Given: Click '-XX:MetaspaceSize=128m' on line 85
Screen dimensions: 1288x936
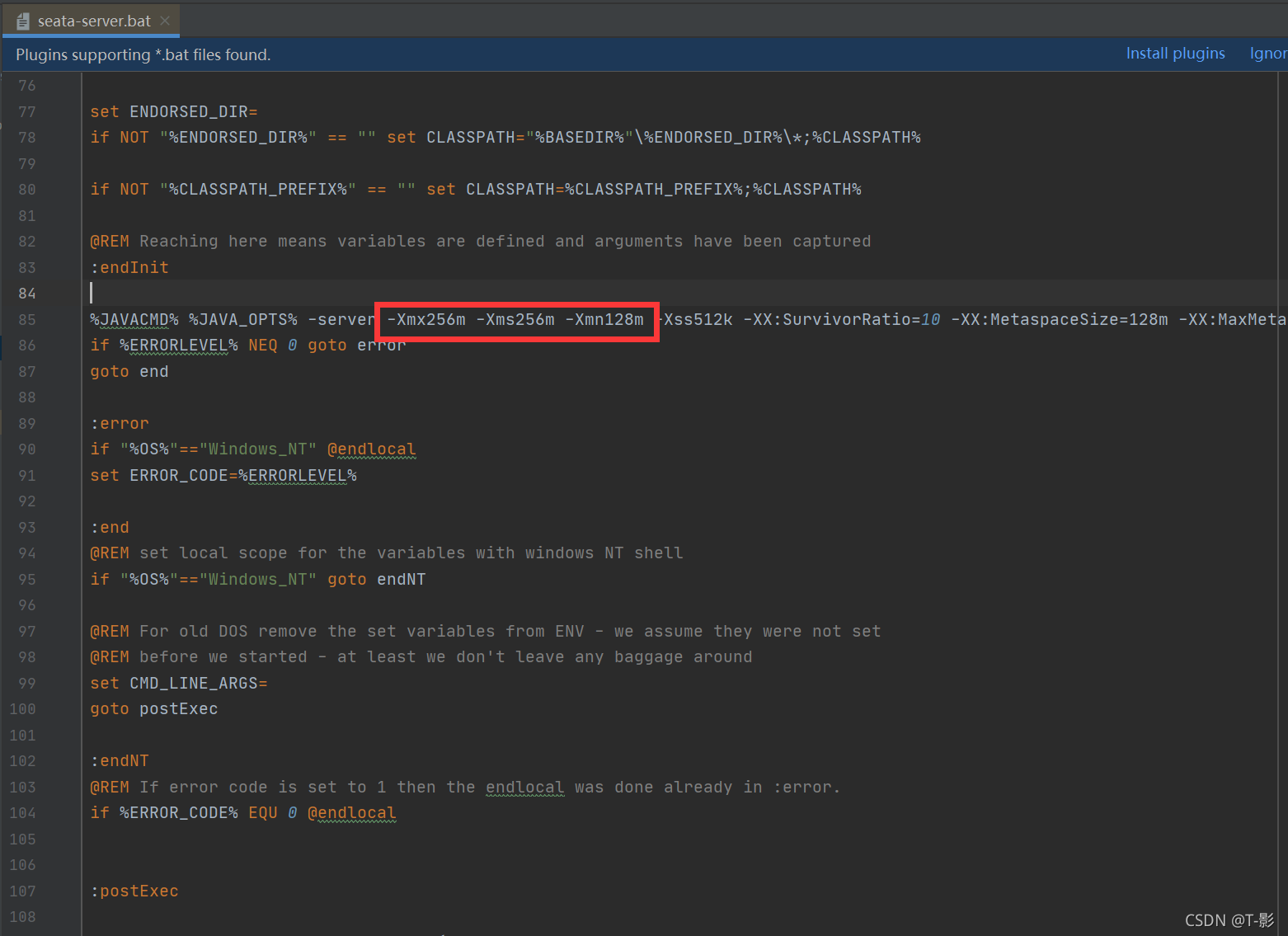Looking at the screenshot, I should [1060, 319].
